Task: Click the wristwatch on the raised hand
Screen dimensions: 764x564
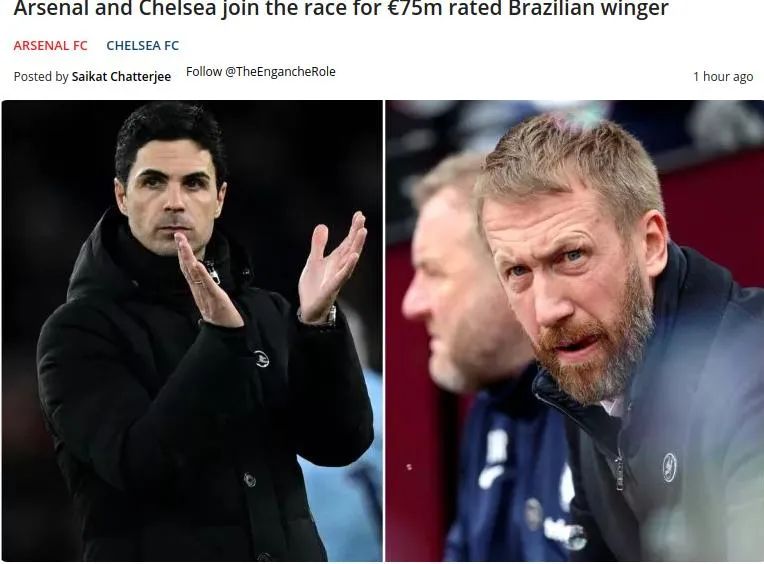Action: point(331,317)
